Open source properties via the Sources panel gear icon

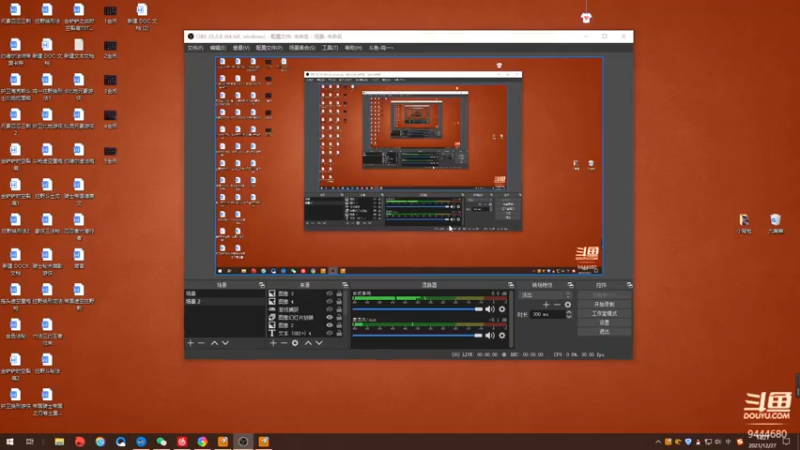[x=295, y=343]
